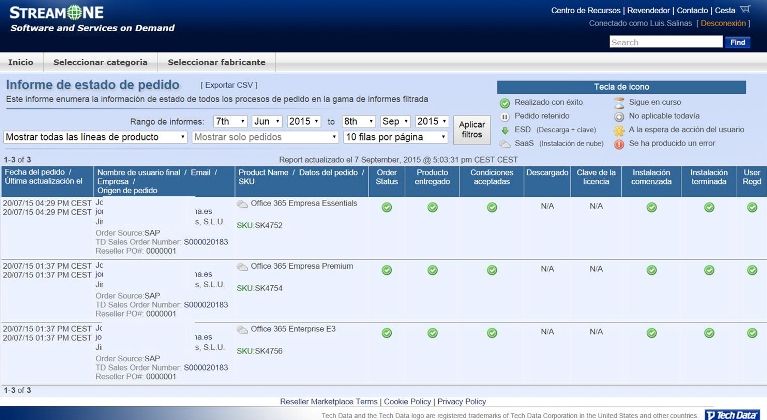
Task: Click Descargado N/A cell in Empresa Premium row
Action: (547, 269)
